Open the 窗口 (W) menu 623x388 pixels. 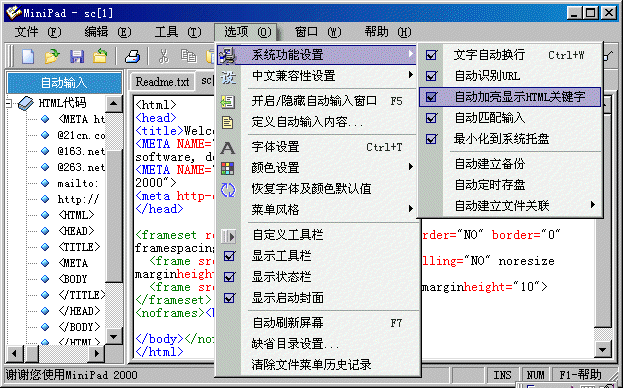[318, 32]
